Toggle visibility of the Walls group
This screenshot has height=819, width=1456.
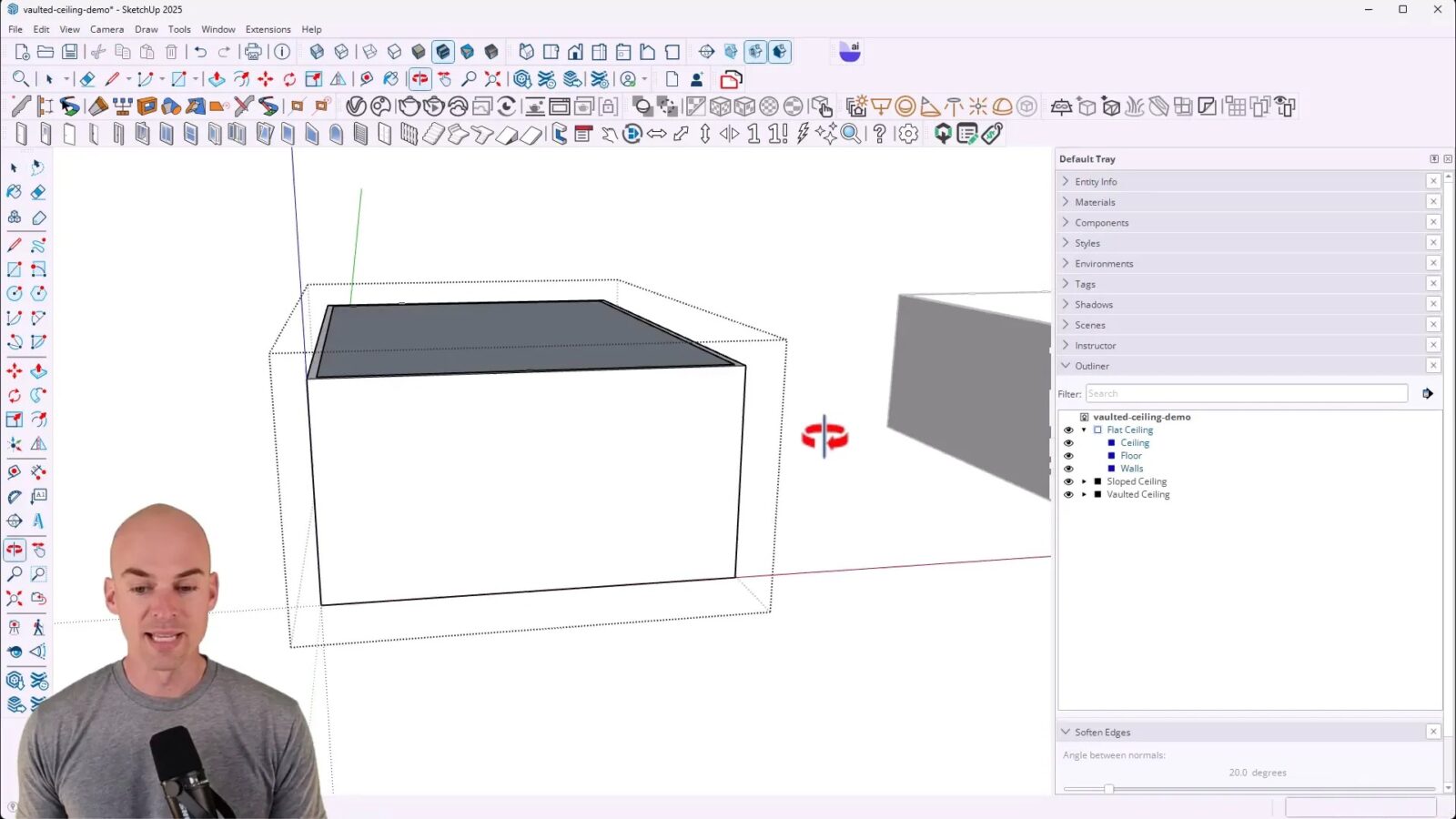tap(1068, 468)
